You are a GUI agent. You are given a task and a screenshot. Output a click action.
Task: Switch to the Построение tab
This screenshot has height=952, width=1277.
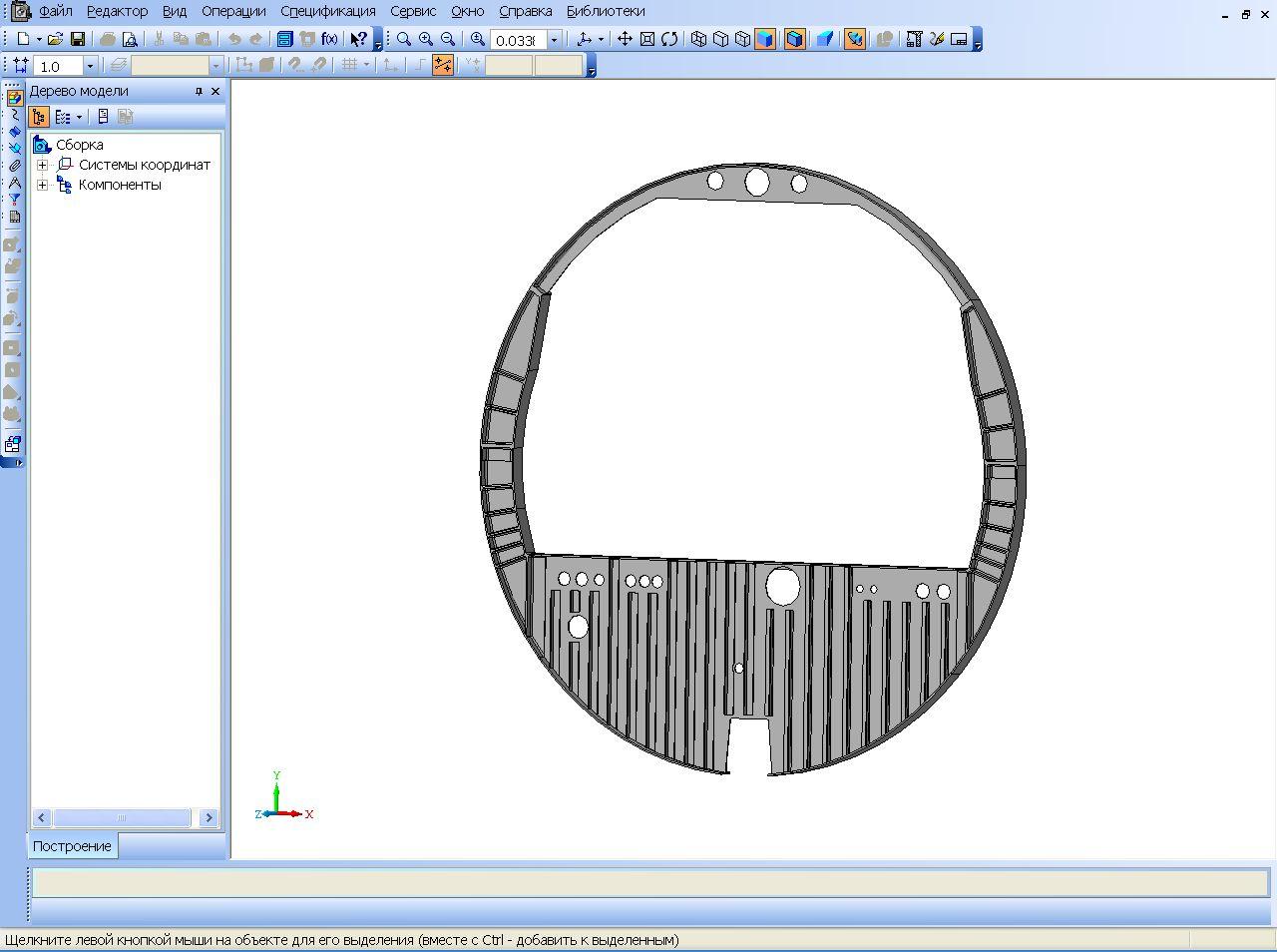pyautogui.click(x=72, y=846)
